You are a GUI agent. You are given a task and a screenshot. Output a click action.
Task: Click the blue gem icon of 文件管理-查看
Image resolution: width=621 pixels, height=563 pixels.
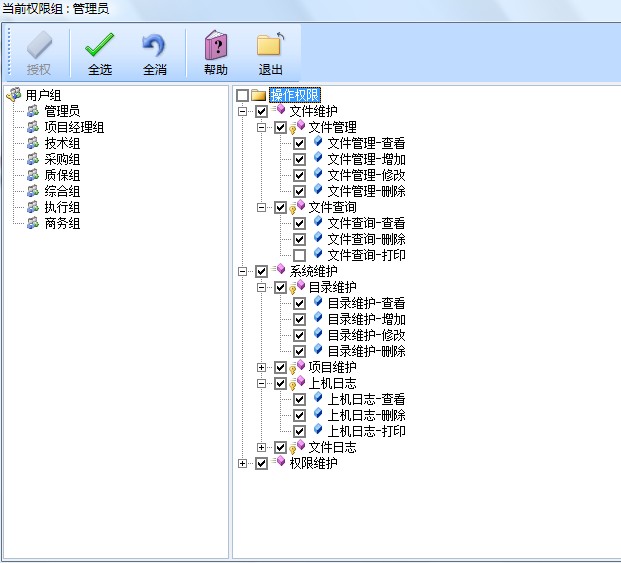coord(318,142)
